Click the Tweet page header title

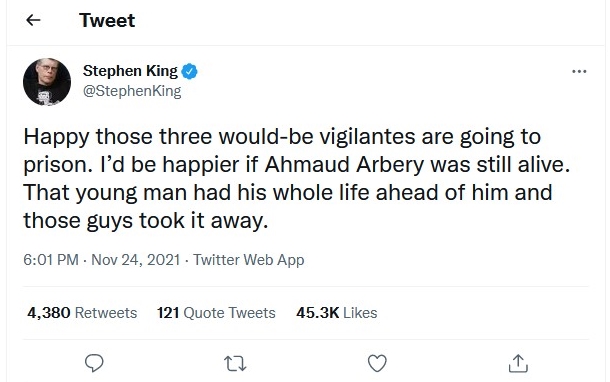pos(107,20)
